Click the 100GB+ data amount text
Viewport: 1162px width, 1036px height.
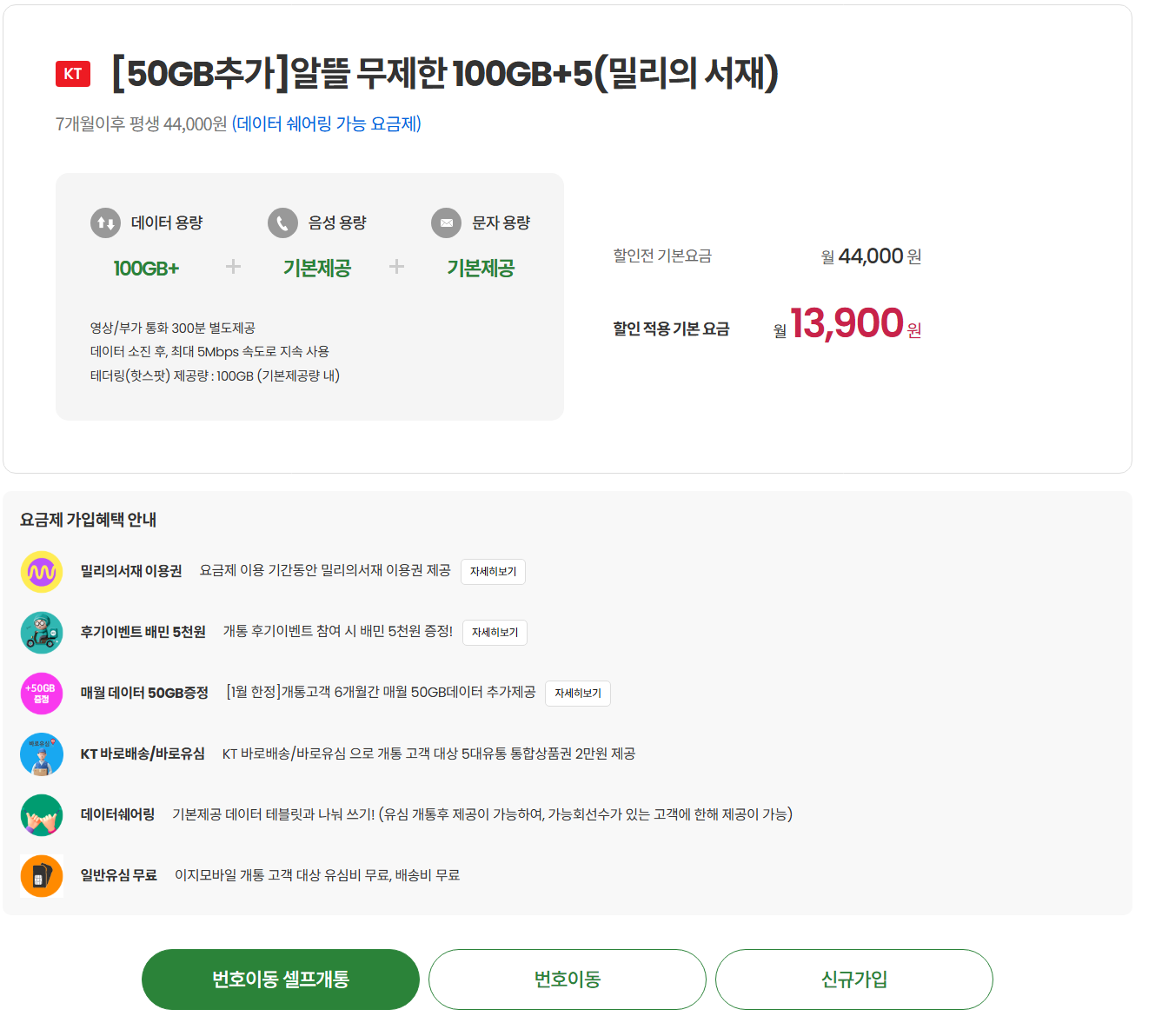(x=146, y=269)
